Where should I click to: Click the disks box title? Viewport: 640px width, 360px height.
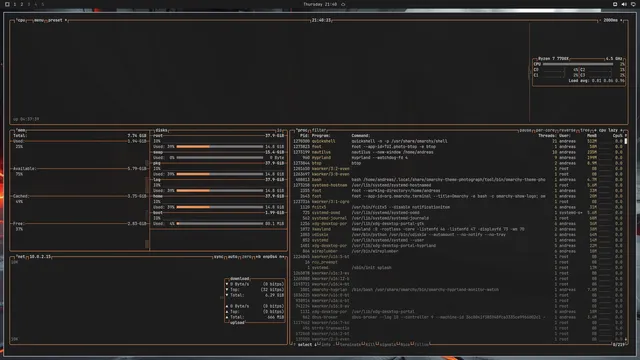click(x=161, y=130)
